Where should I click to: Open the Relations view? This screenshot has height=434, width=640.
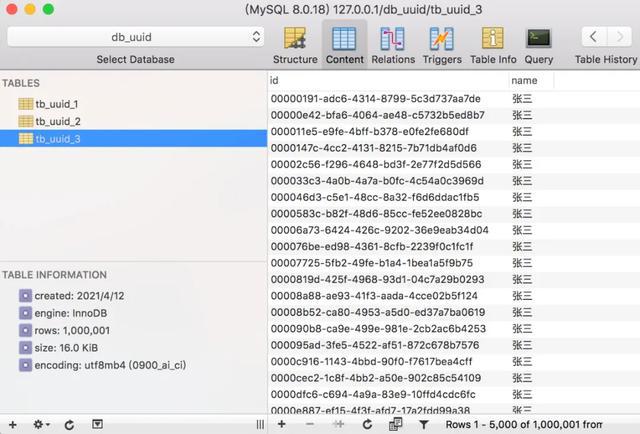point(393,45)
